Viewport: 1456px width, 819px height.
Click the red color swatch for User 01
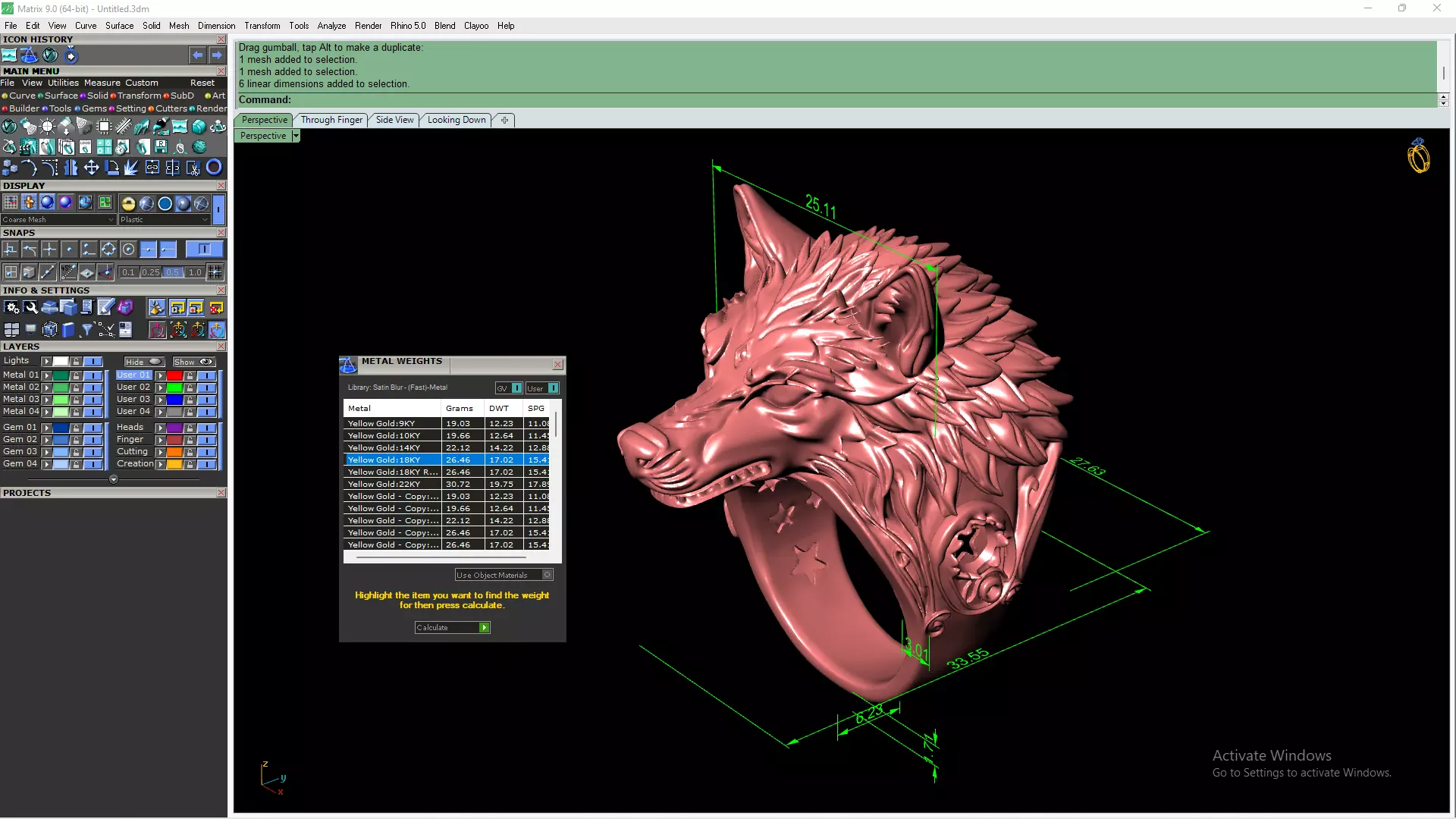click(x=174, y=375)
